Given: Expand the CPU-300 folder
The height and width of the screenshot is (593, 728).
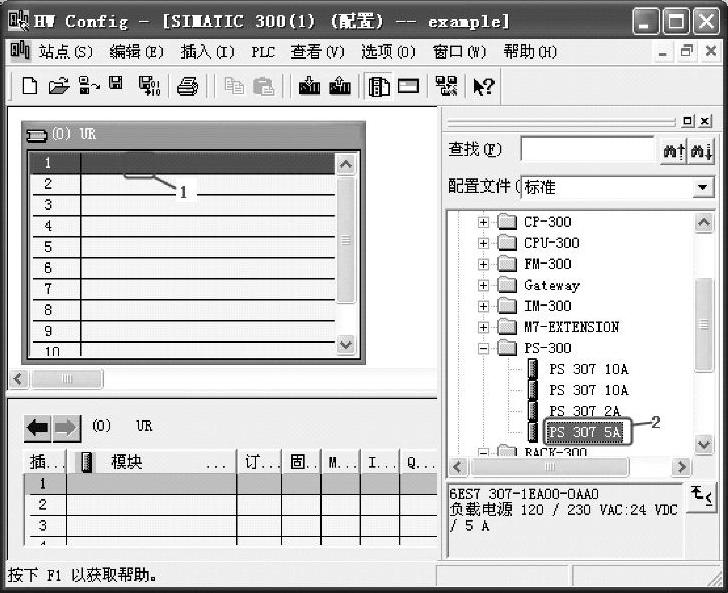Looking at the screenshot, I should [483, 243].
